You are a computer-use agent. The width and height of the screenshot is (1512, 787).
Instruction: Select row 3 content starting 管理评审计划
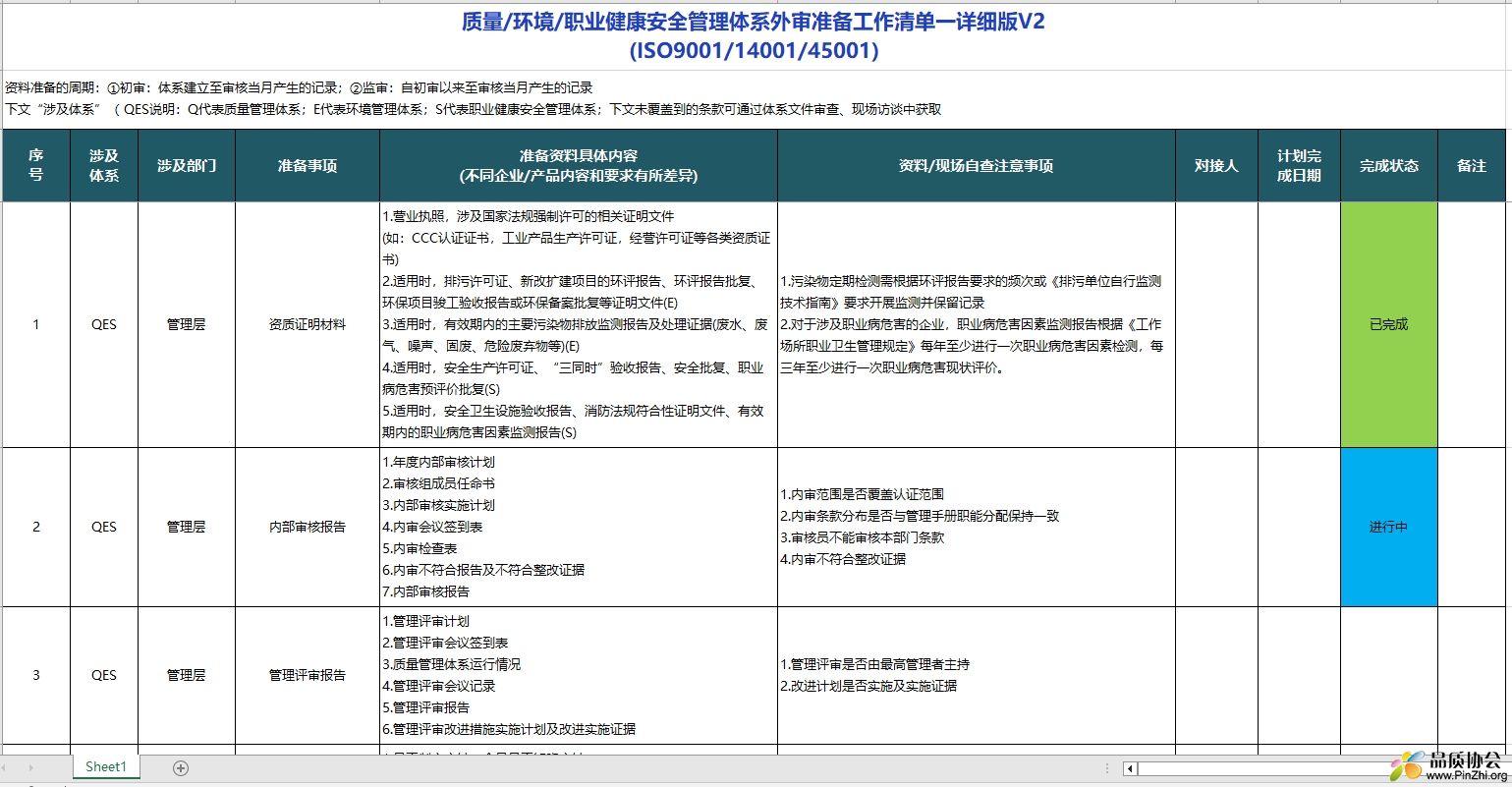pyautogui.click(x=579, y=676)
